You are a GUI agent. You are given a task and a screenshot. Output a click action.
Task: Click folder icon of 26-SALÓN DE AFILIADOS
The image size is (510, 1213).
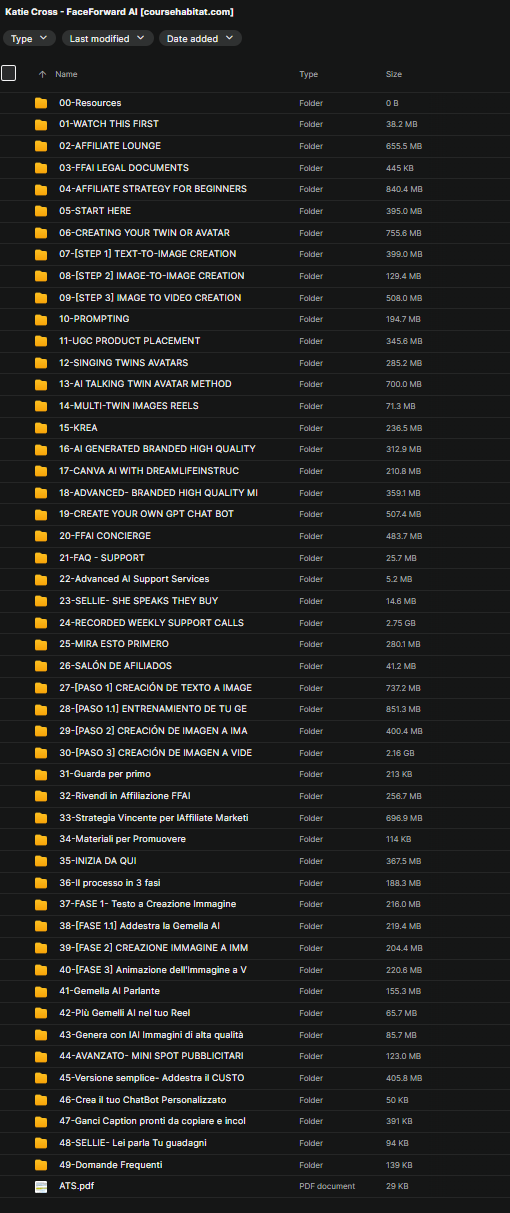coord(41,666)
